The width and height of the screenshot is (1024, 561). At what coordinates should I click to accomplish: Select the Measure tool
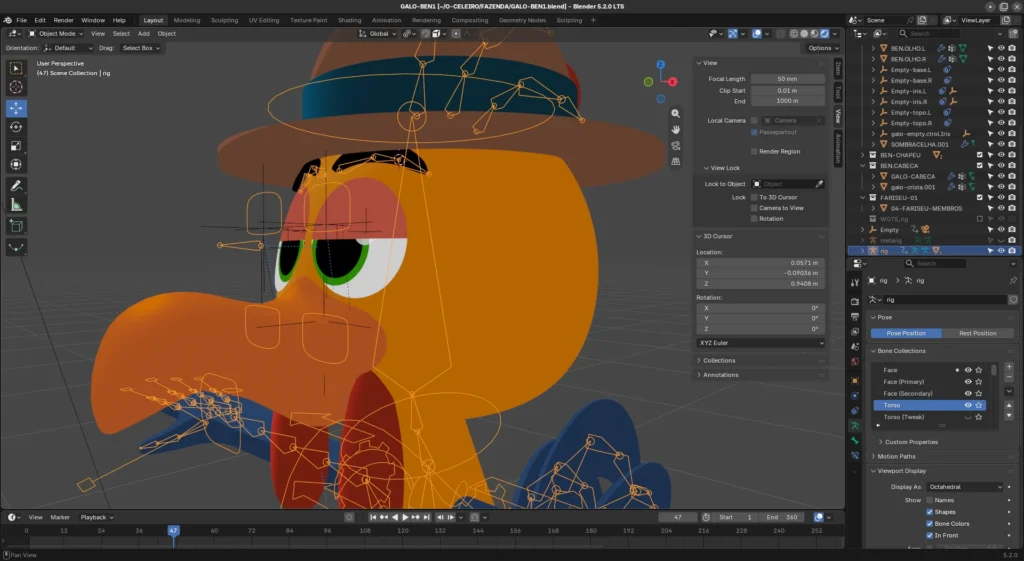(16, 205)
